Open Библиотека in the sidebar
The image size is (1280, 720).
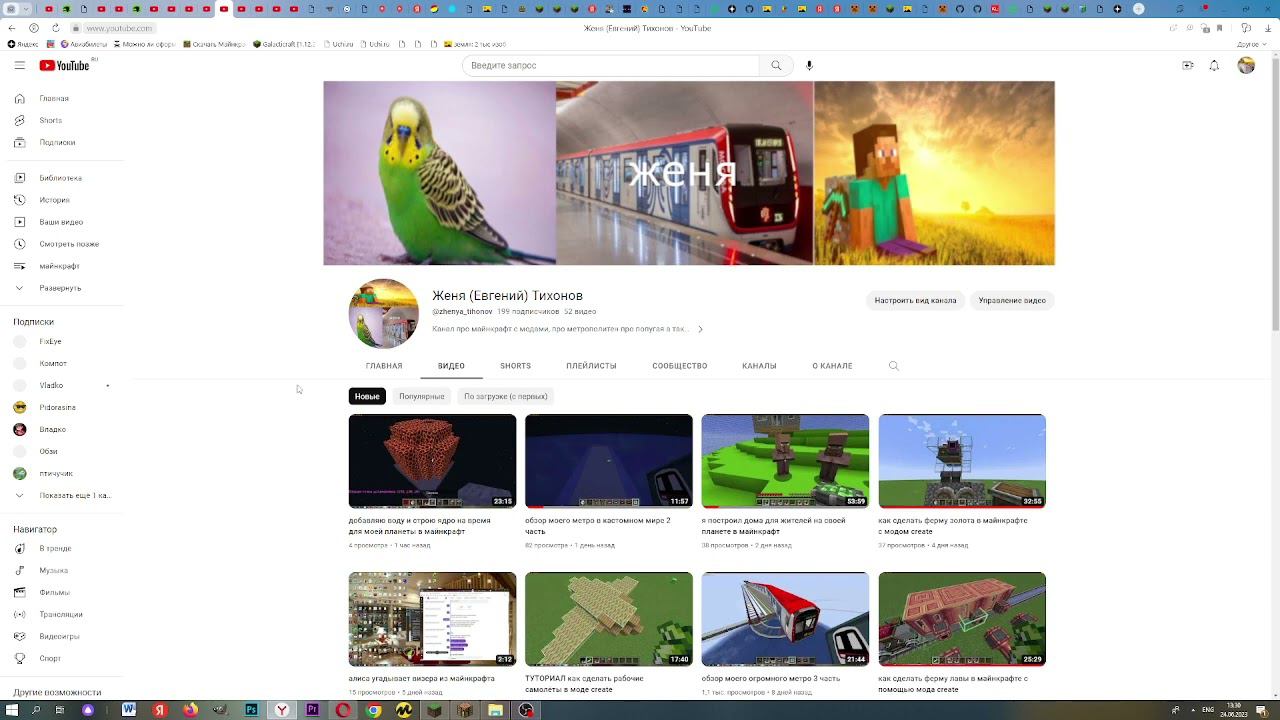[x=62, y=178]
